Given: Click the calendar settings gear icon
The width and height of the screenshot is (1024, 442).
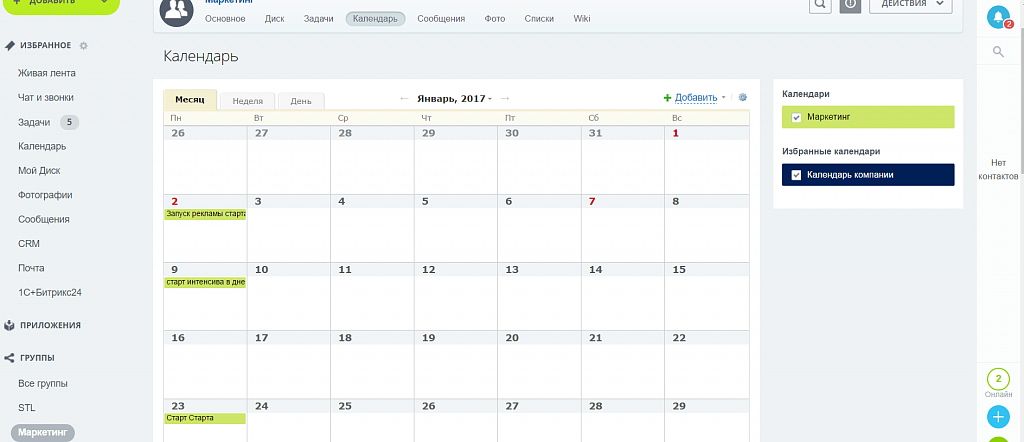Looking at the screenshot, I should point(742,98).
